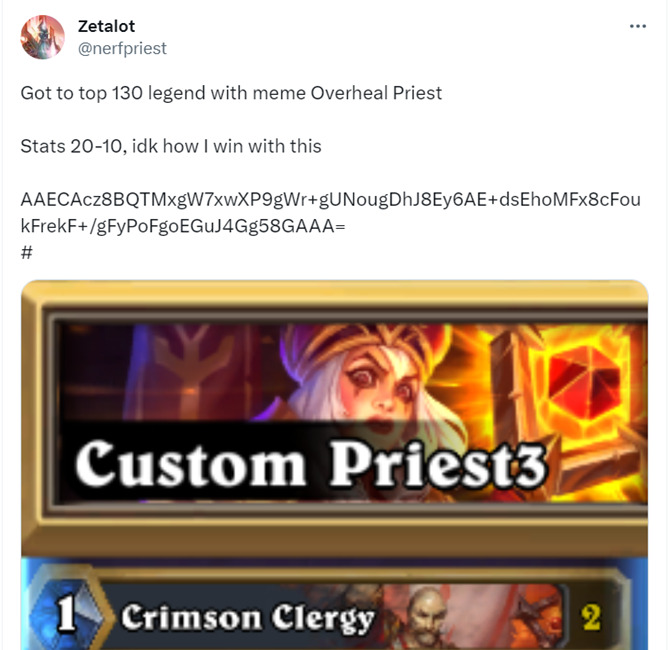Click the deck code line ending in GAAA=

click(183, 226)
